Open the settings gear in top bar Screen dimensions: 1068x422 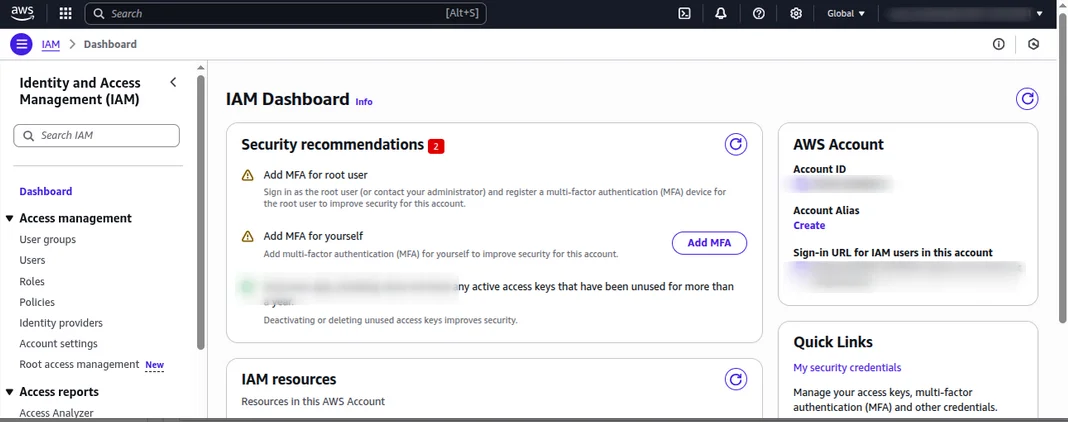(796, 14)
